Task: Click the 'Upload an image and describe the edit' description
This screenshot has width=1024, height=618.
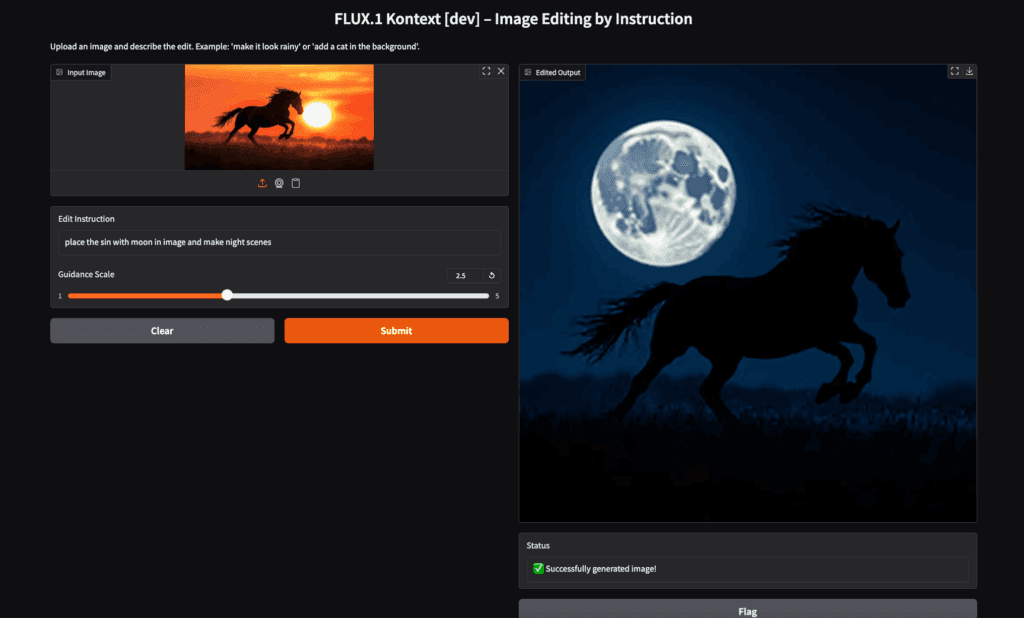Action: (235, 46)
